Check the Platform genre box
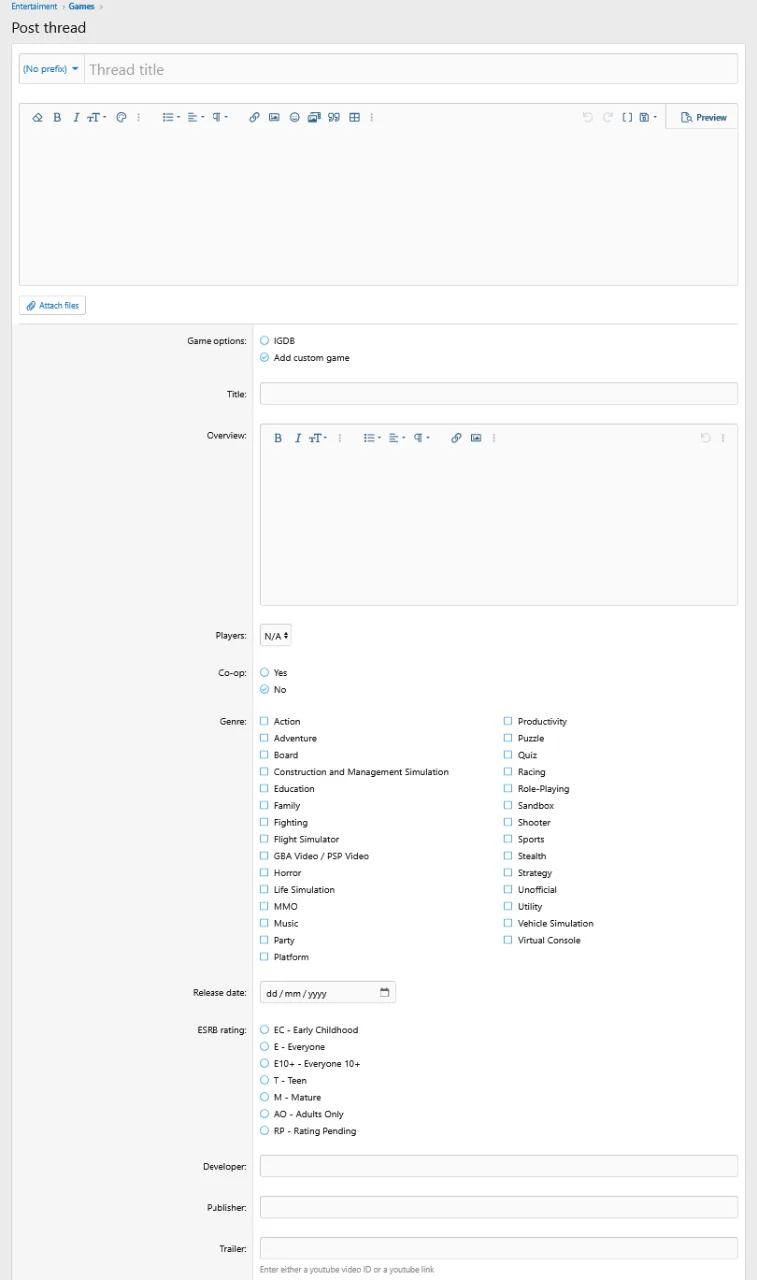Viewport: 757px width, 1280px height. [x=265, y=957]
